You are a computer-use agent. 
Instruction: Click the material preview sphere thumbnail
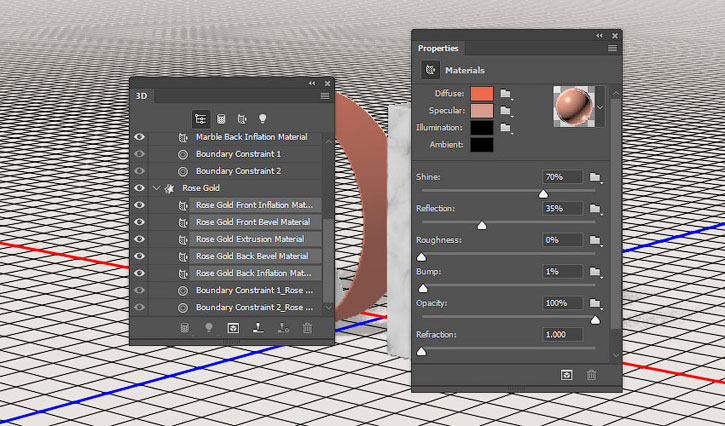click(x=574, y=106)
